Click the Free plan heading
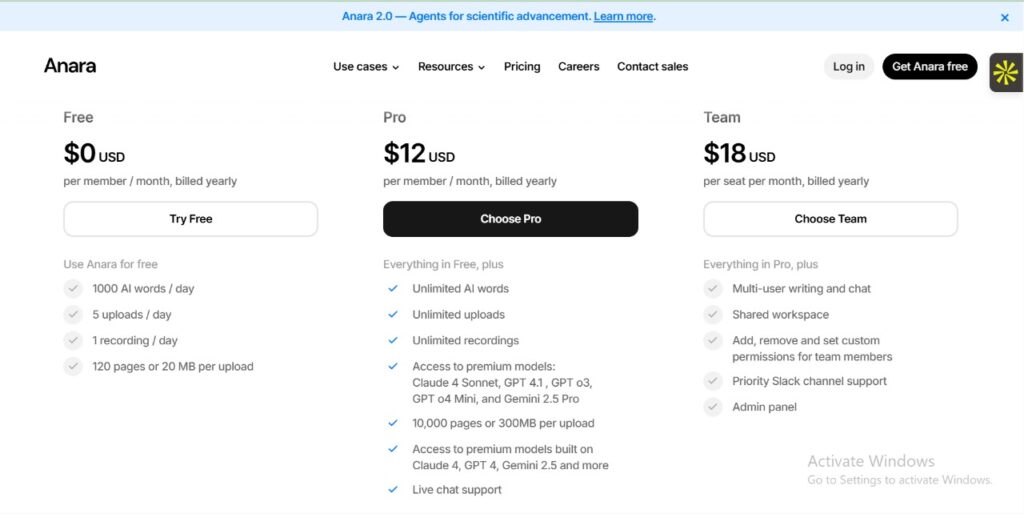Screen dimensions: 1024x514 [78, 118]
